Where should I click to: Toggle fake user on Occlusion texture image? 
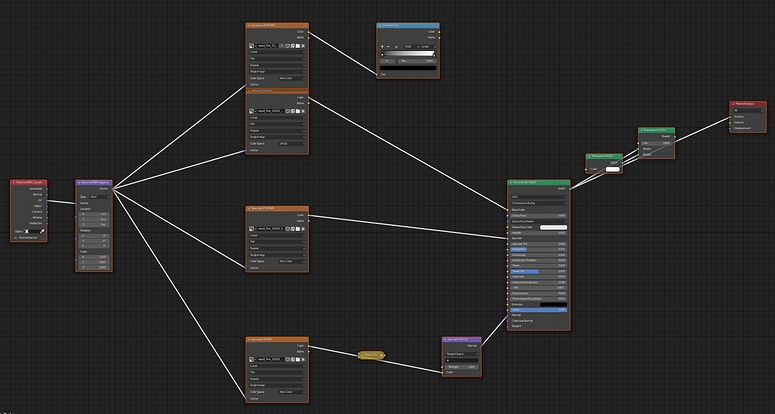[x=288, y=46]
